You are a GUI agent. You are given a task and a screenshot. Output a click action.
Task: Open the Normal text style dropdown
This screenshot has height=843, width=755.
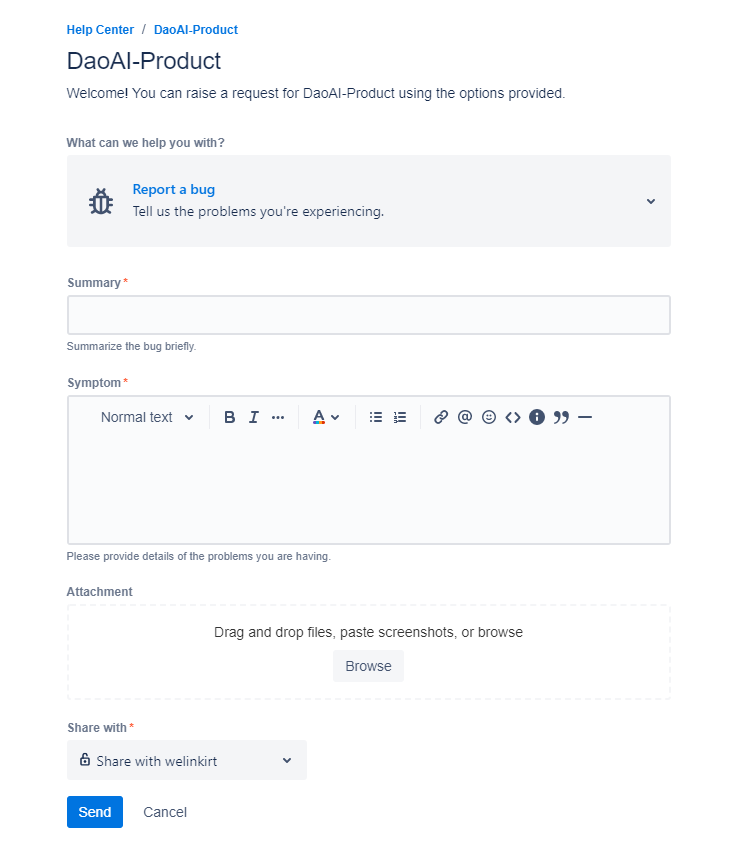point(147,417)
